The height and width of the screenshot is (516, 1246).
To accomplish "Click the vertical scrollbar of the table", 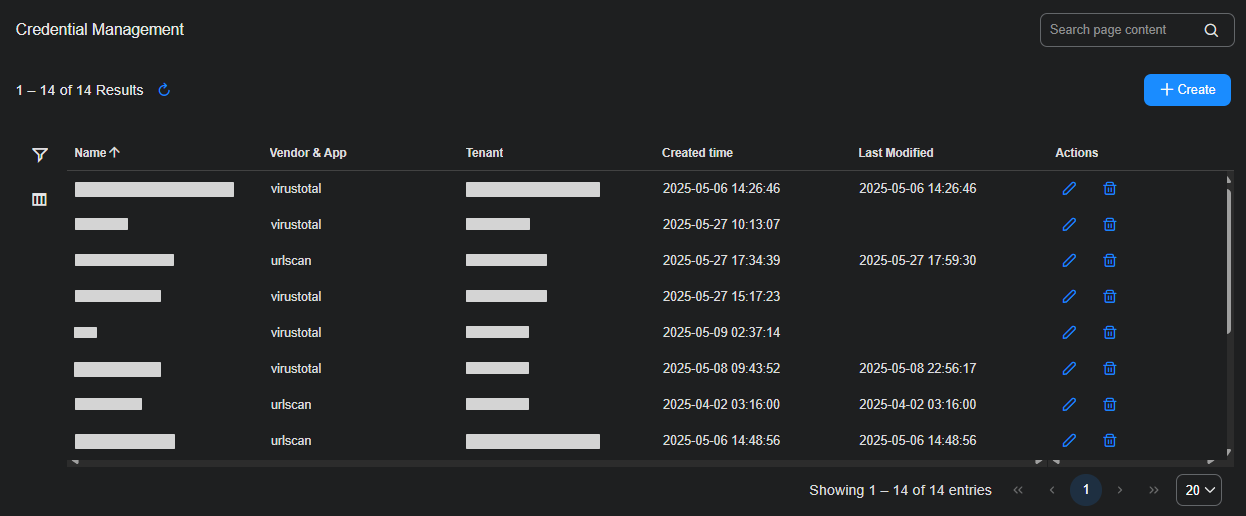I will [x=1229, y=260].
